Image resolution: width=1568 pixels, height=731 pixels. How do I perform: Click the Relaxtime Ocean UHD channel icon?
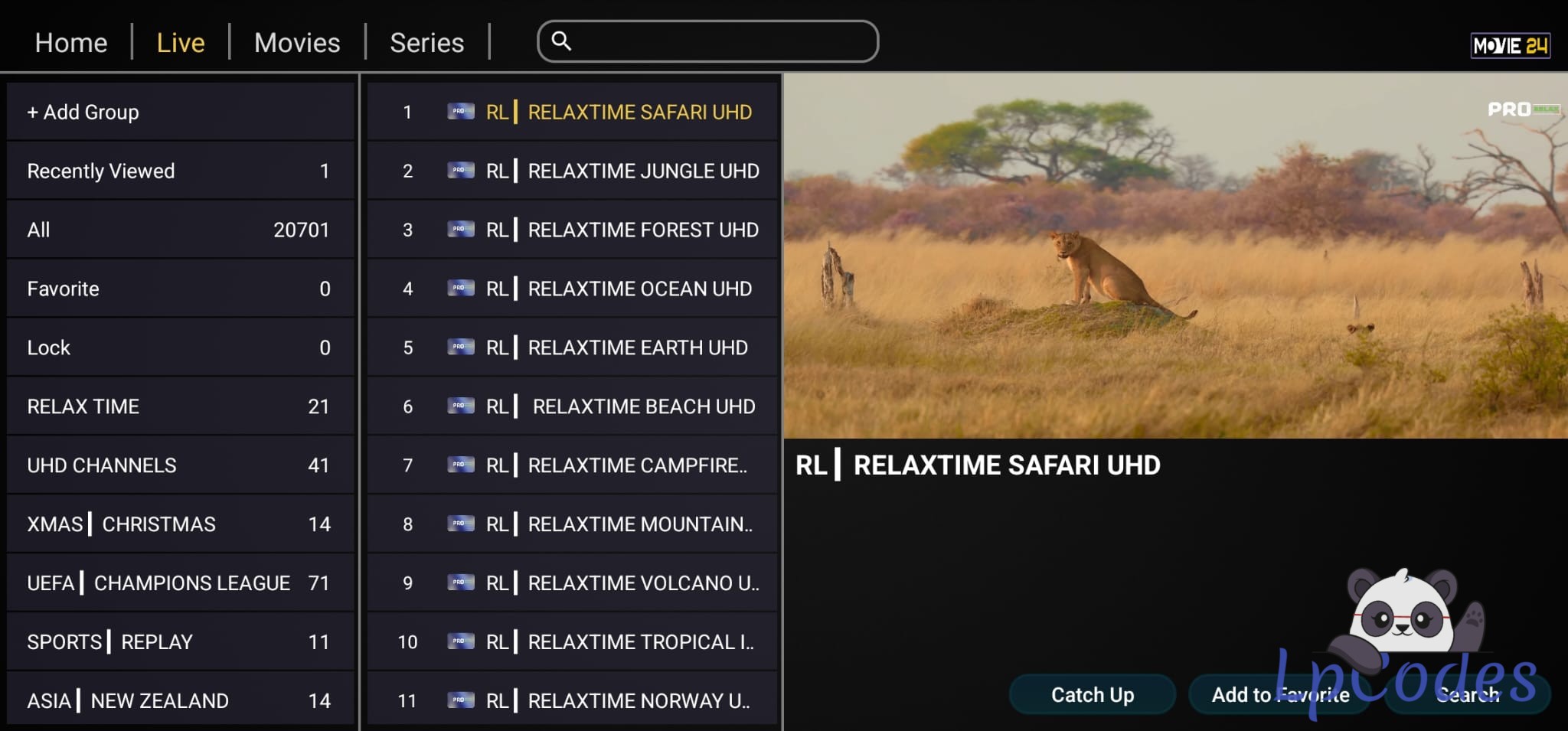(x=460, y=289)
